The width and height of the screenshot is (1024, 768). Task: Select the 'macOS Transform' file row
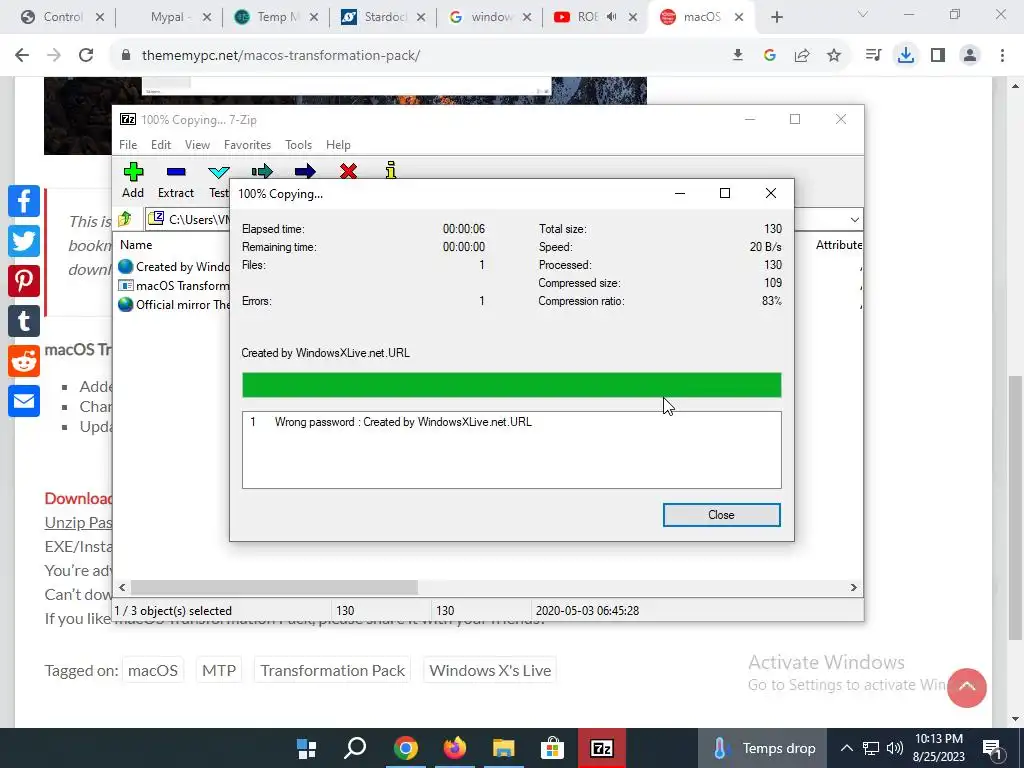[x=174, y=285]
